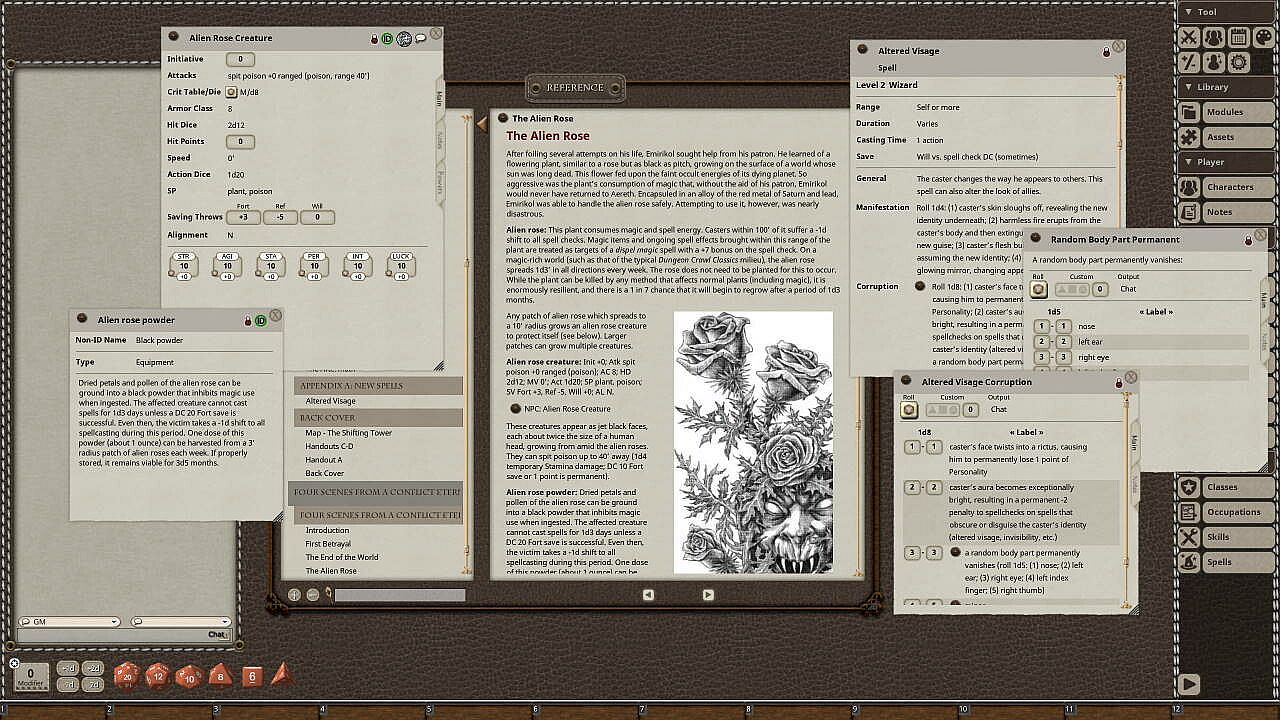Open the Modules library button

(1225, 112)
